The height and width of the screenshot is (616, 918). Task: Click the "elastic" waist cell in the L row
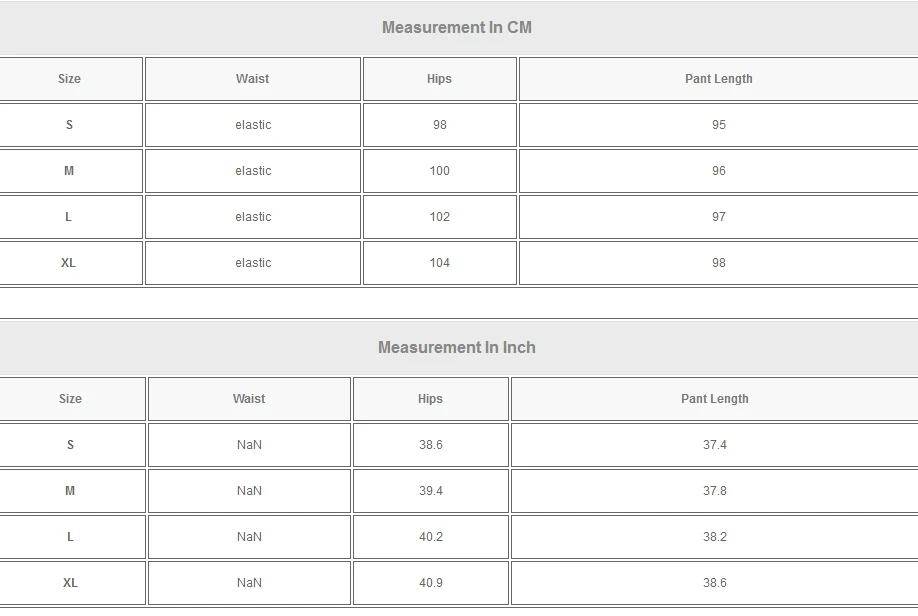(253, 217)
